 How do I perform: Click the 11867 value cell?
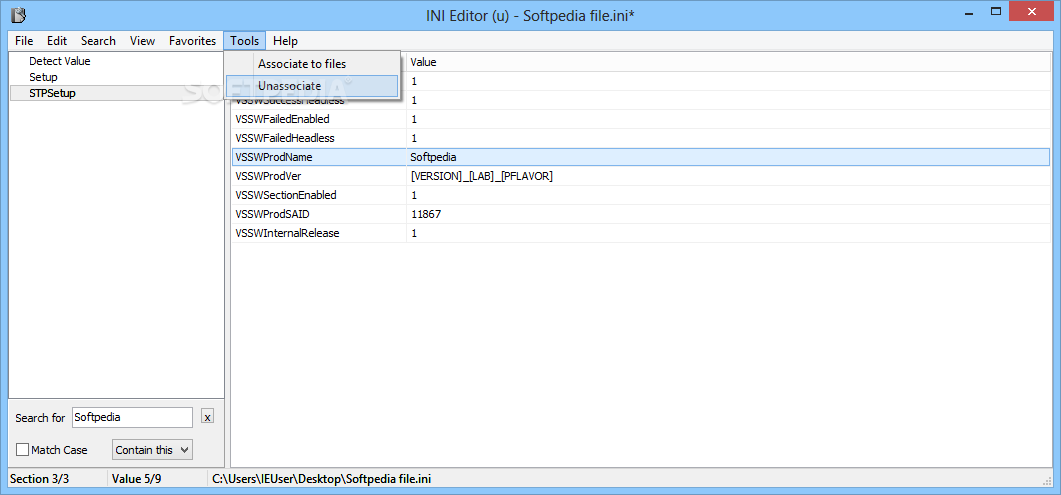click(727, 214)
